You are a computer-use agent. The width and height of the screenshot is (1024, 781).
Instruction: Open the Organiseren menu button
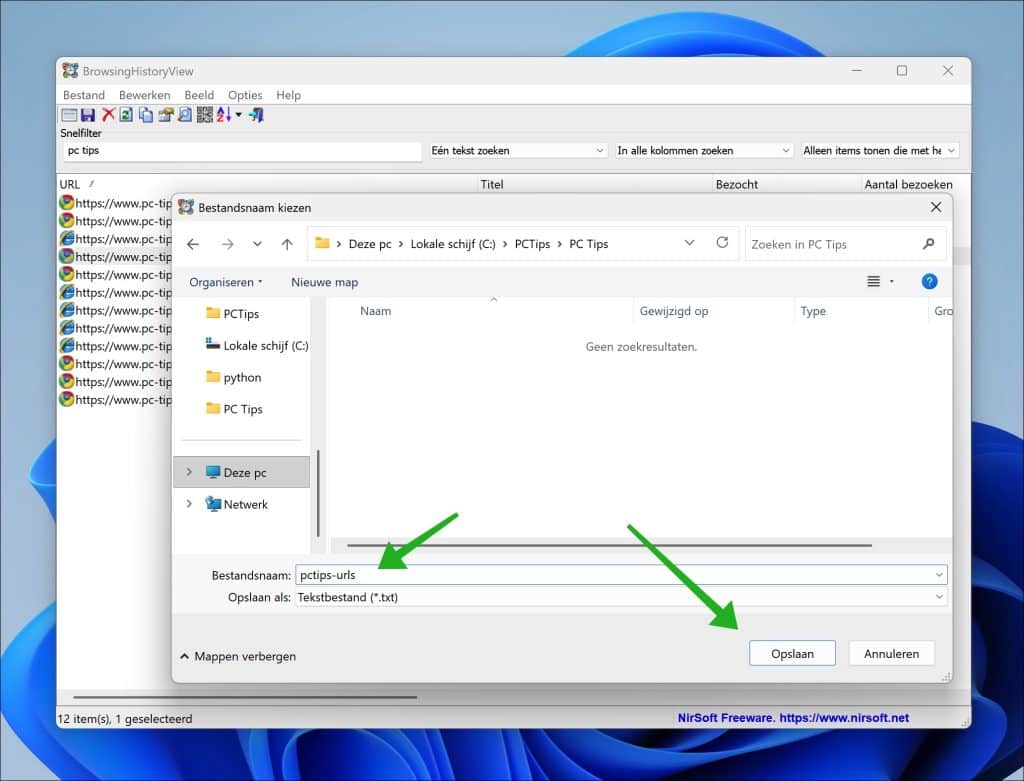coord(226,282)
